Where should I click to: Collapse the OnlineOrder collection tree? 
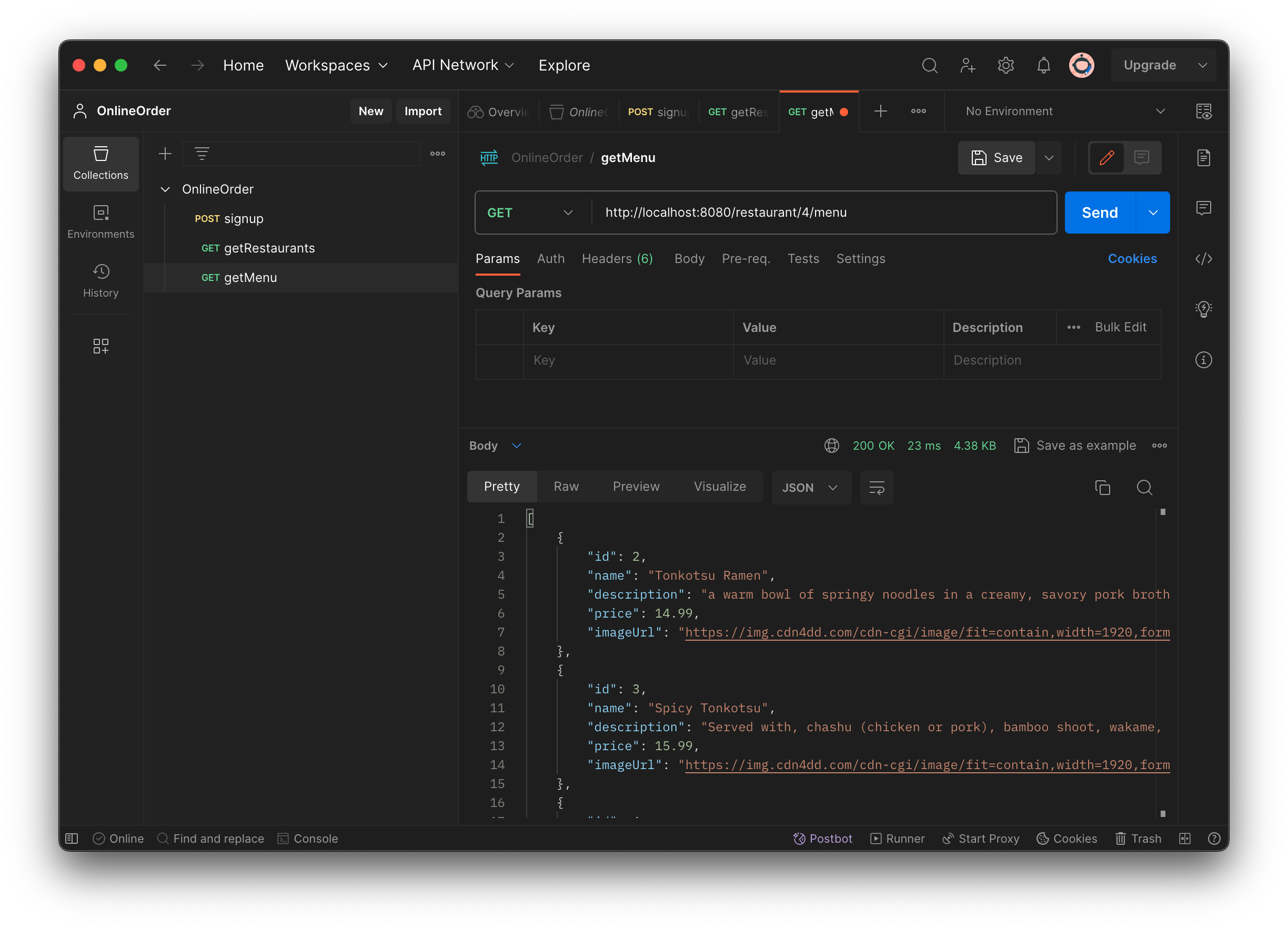point(165,189)
